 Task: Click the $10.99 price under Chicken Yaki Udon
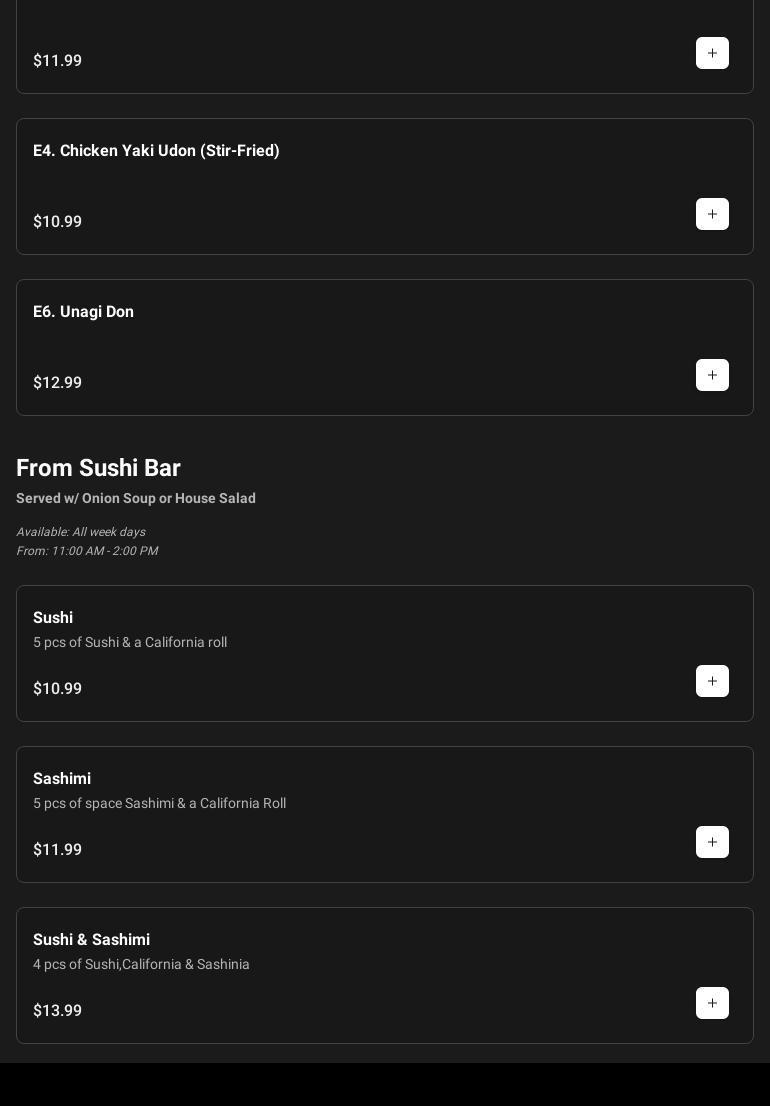pyautogui.click(x=57, y=222)
